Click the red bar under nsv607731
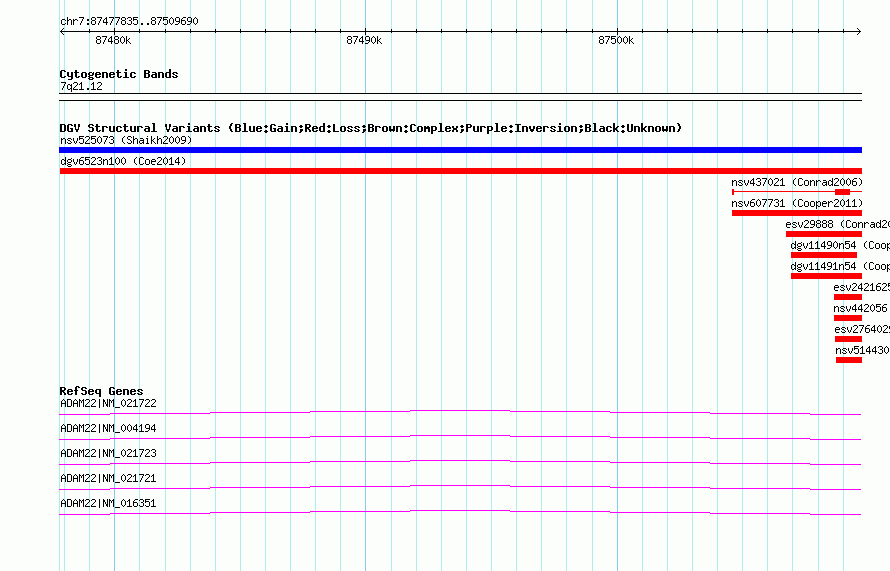 pyautogui.click(x=797, y=213)
